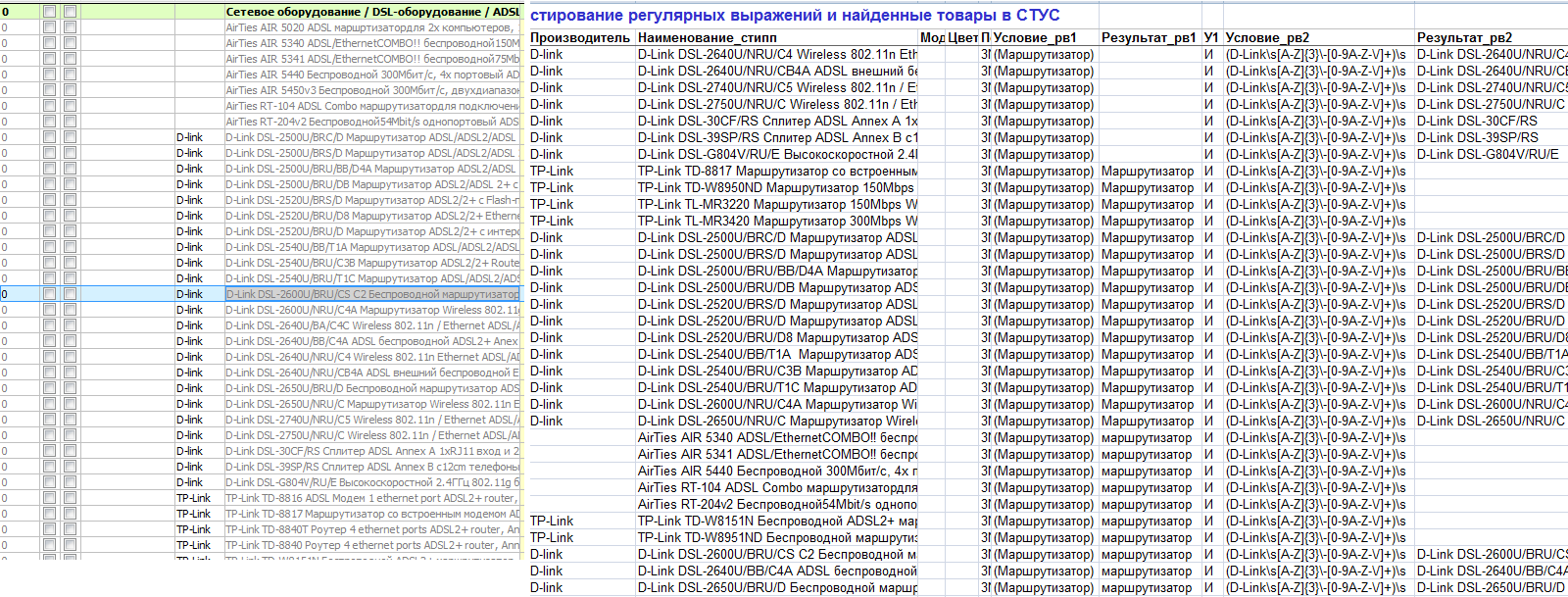Viewport: 1568px width, 597px height.
Task: Click 'TP-Link TL-MR3220 Маршрутизатор' cell
Action: 777,204
